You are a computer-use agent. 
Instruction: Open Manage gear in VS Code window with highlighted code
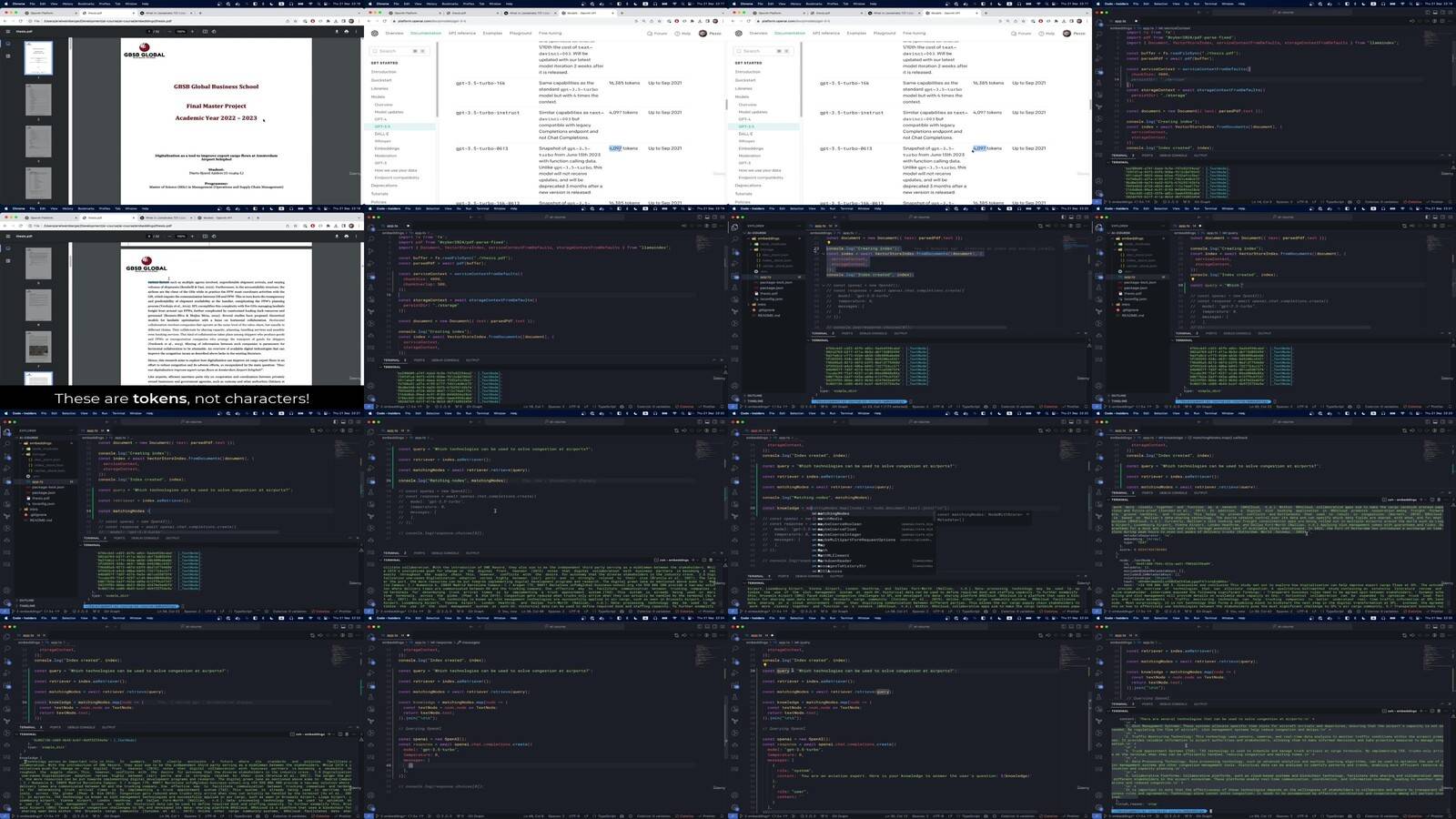point(734,397)
